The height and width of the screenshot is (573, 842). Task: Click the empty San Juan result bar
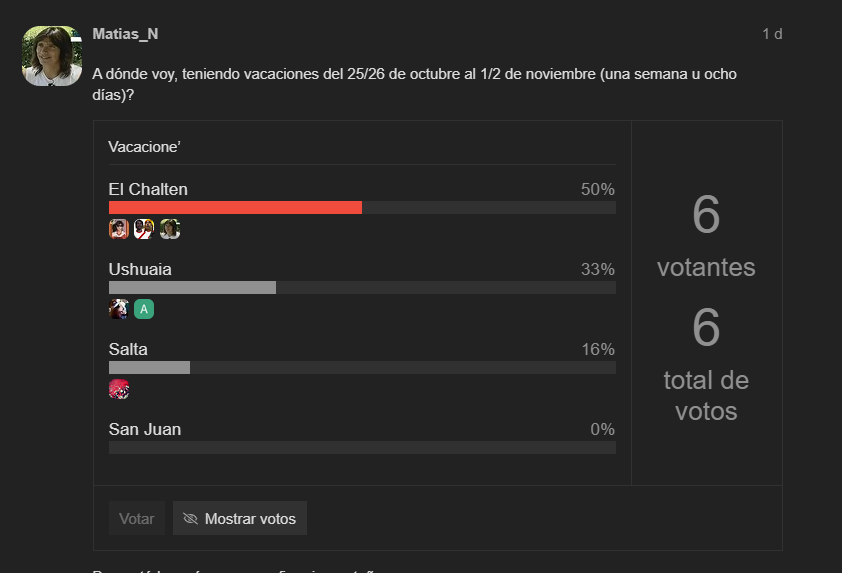(362, 447)
